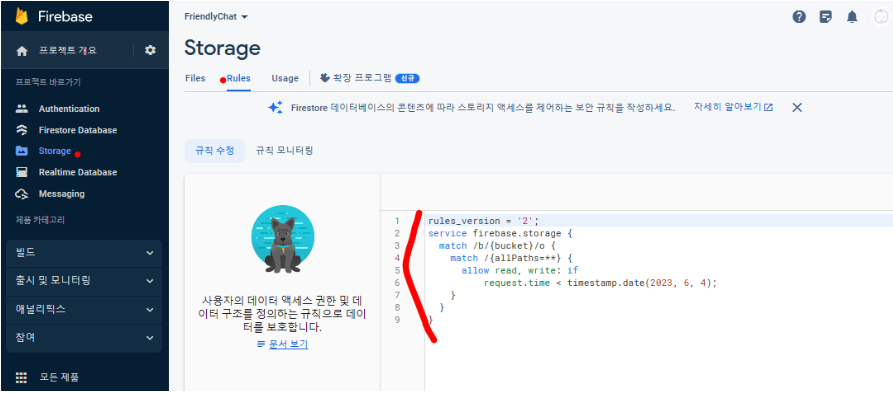The image size is (893, 393).
Task: Click the 신규 badge
Action: click(407, 78)
